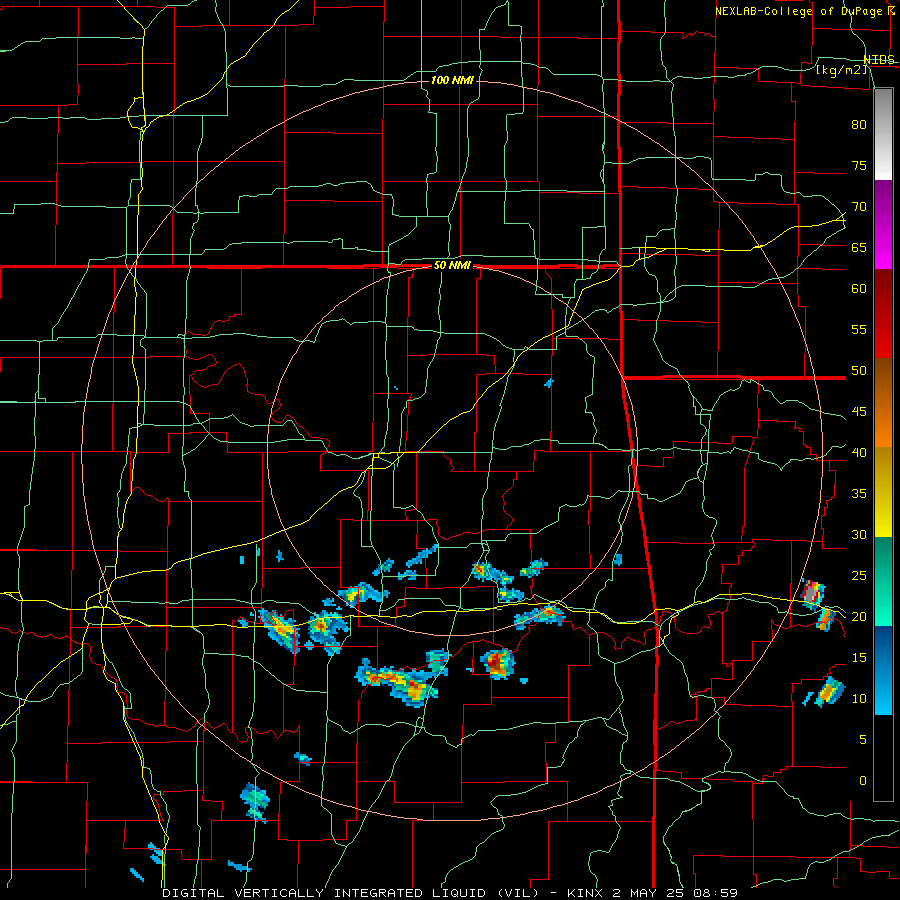The image size is (900, 900).
Task: Click the [kg/m2] units label
Action: (x=841, y=69)
